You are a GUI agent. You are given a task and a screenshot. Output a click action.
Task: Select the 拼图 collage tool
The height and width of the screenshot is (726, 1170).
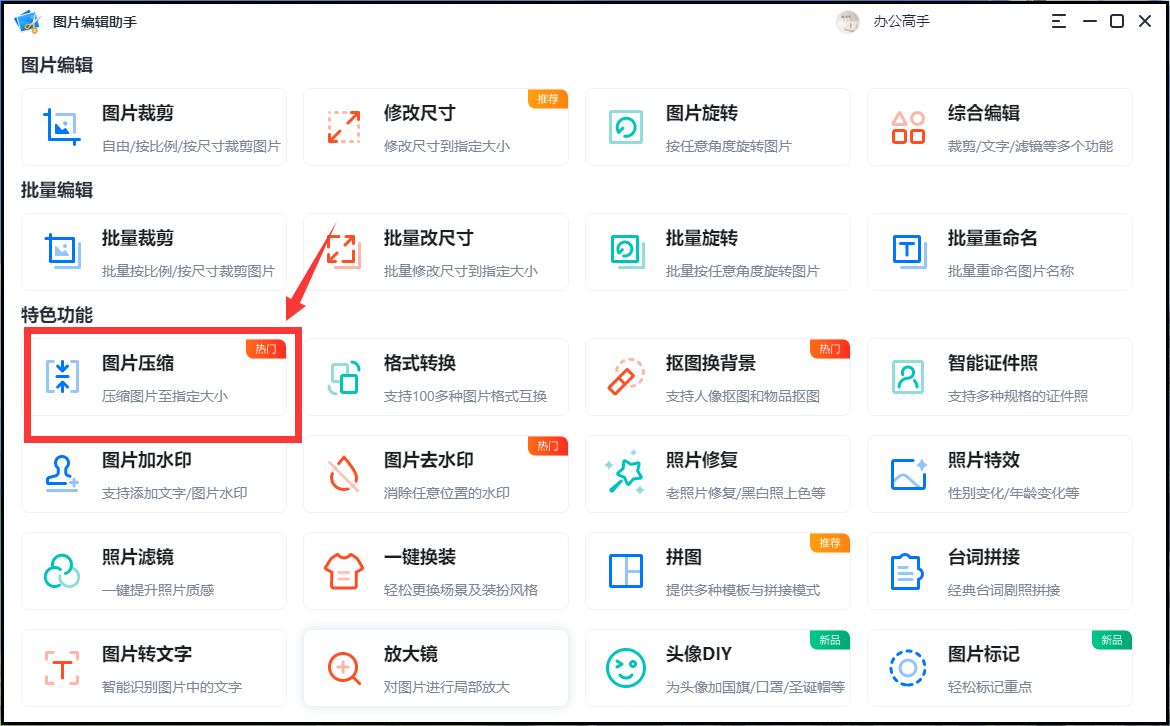pyautogui.click(x=718, y=571)
